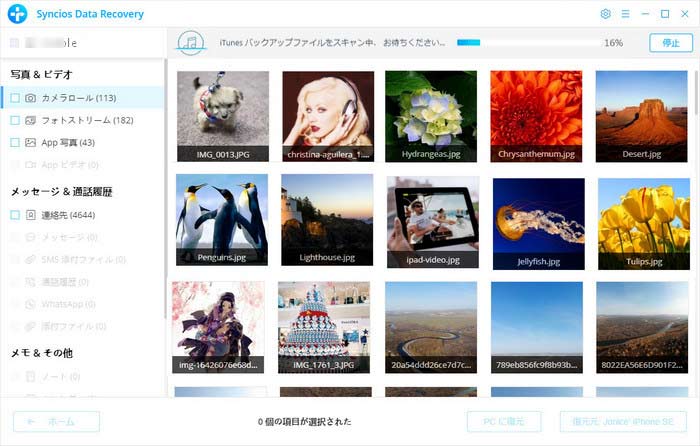Click the sidebar vertical scrollbar
Viewport: 700px width, 446px height.
pyautogui.click(x=166, y=188)
